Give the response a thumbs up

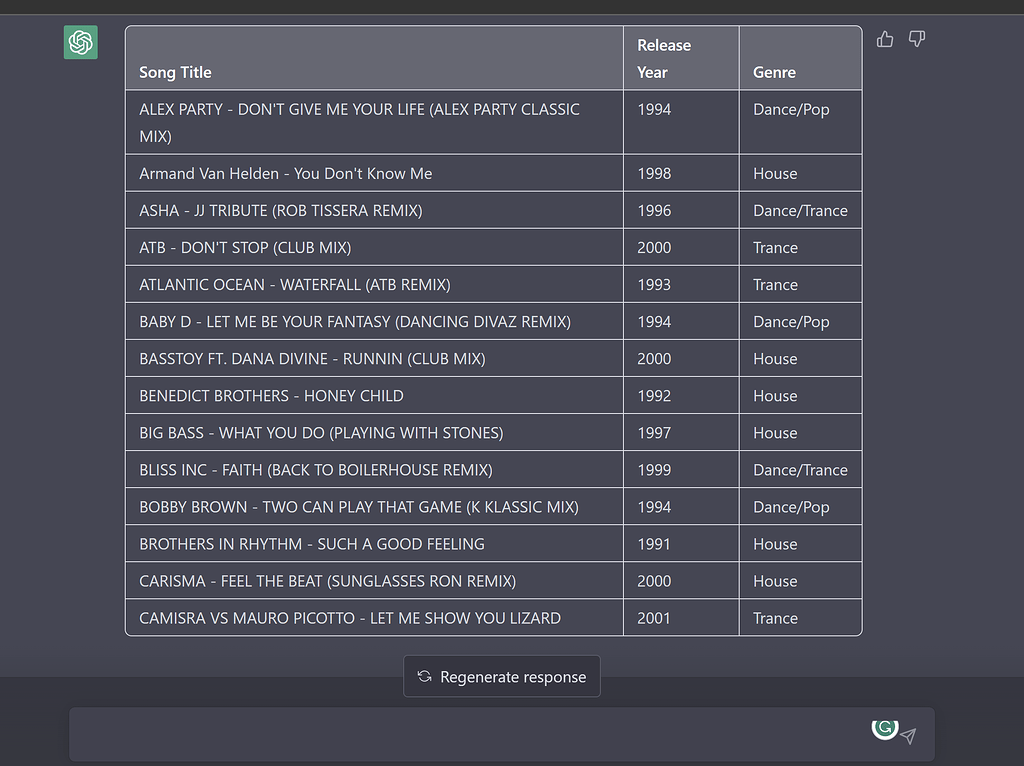[x=884, y=38]
